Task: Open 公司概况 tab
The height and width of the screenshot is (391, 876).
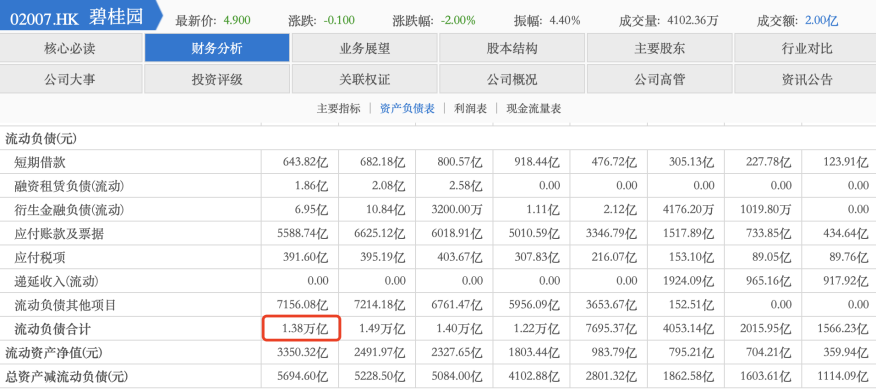Action: click(x=512, y=79)
